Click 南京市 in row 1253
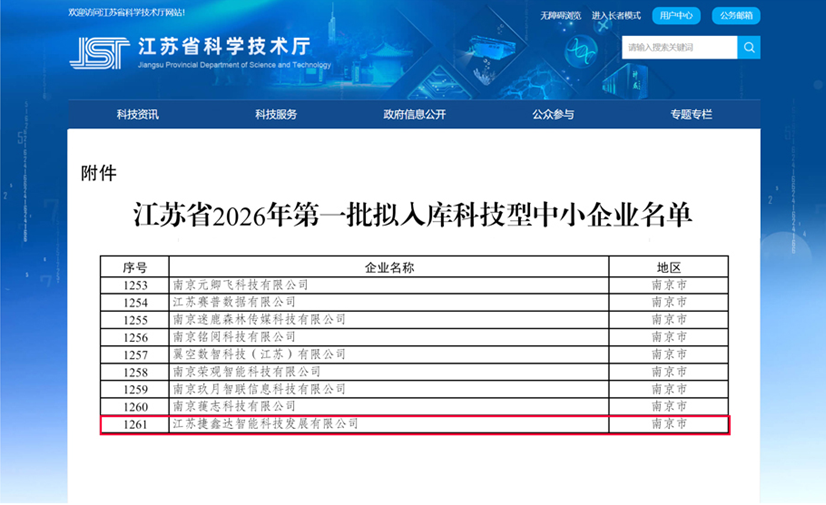826x505 pixels. point(669,285)
